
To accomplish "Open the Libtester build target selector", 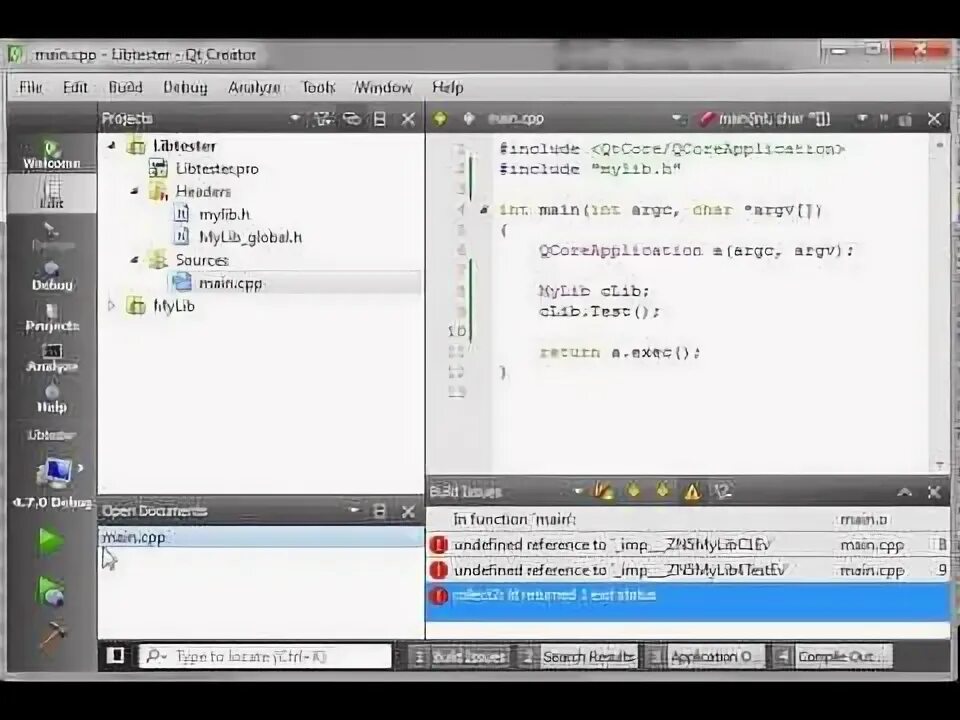I will click(x=53, y=468).
